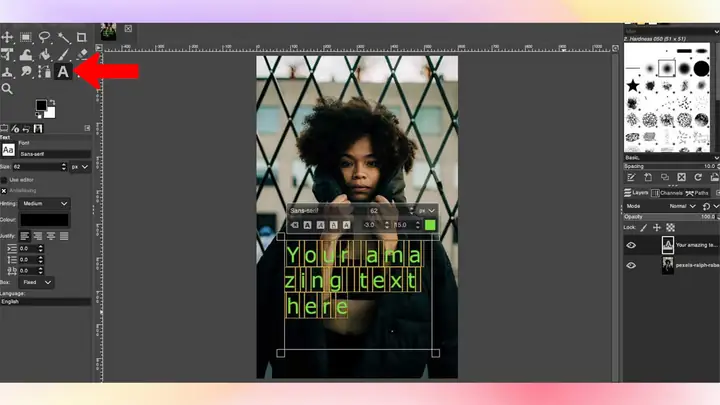
Task: Hide the 'Your amazing text' layer
Action: [x=631, y=245]
